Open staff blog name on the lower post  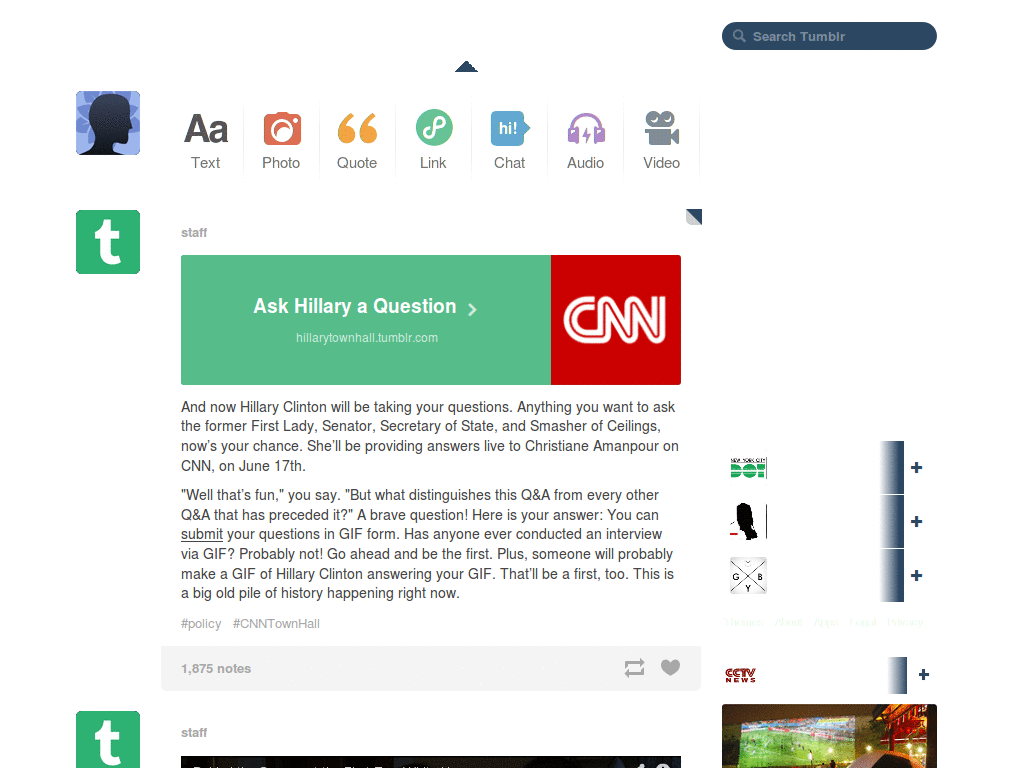point(194,733)
